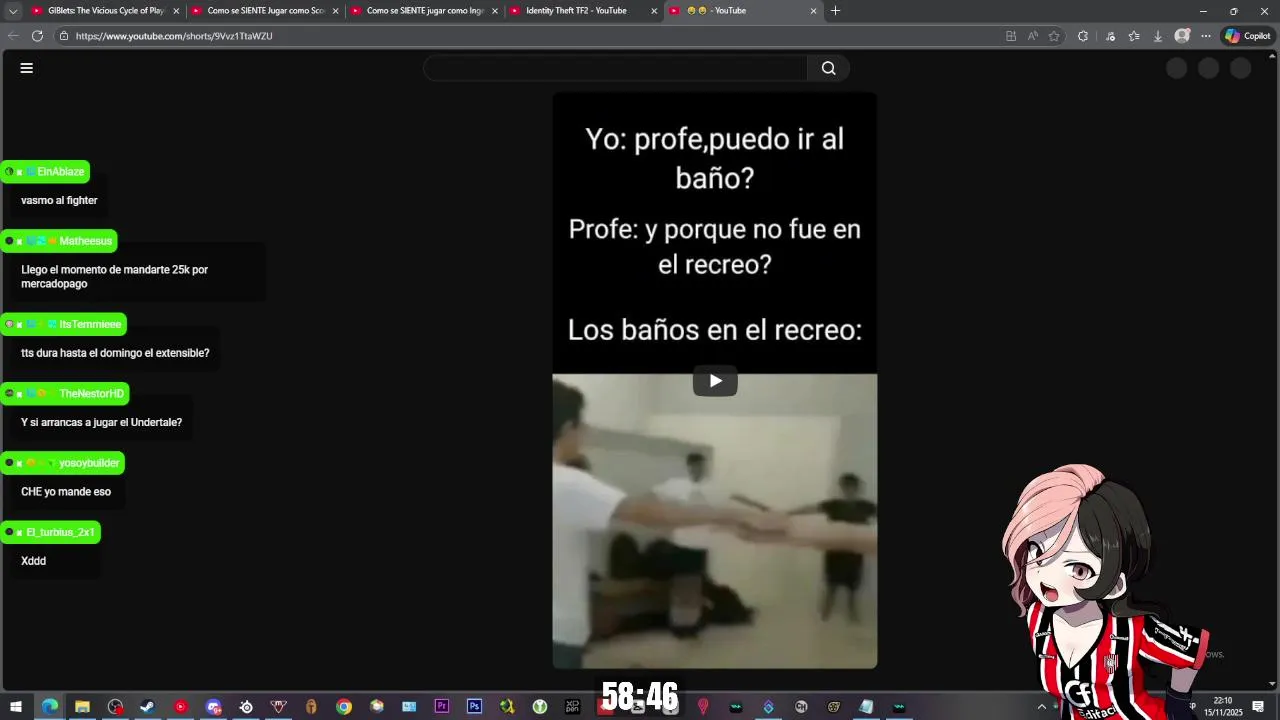Click chat username El_turbius_2x1

click(x=60, y=533)
